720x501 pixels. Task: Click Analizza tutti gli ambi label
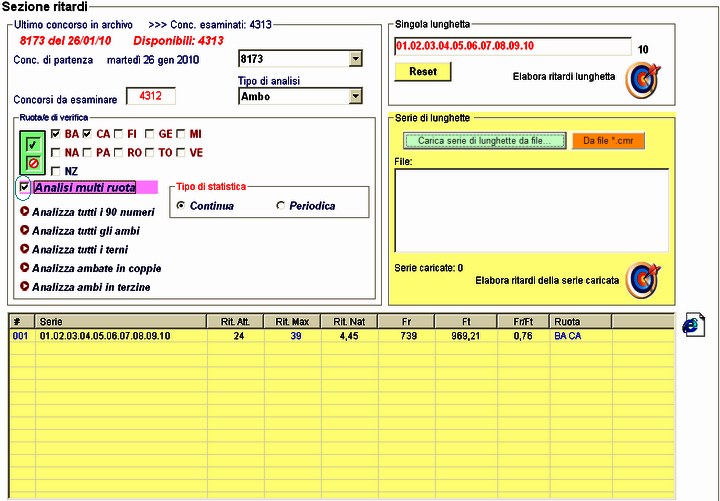pyautogui.click(x=86, y=231)
